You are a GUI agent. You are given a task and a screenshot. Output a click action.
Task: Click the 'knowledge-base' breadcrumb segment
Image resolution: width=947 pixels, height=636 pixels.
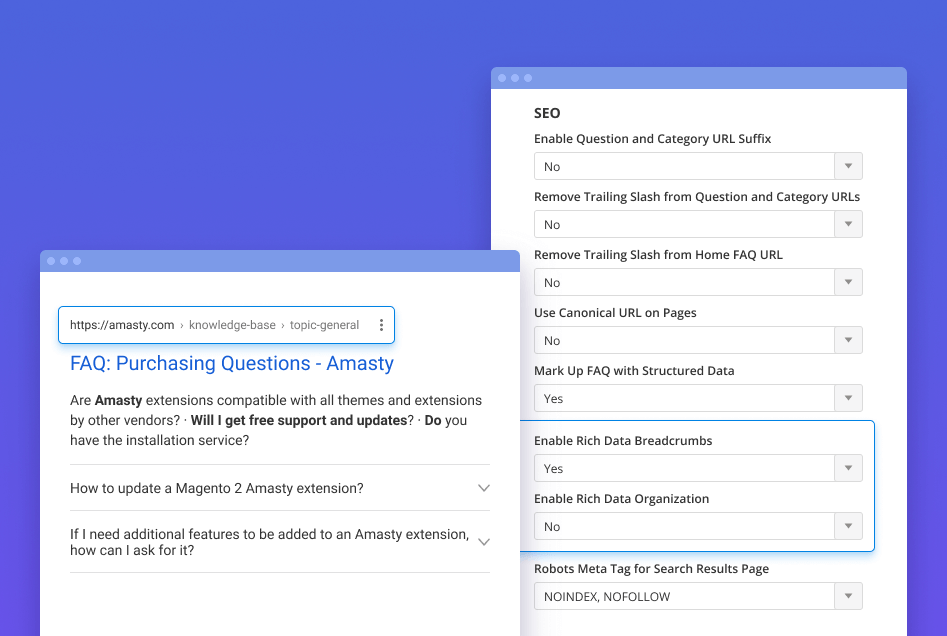tap(232, 325)
